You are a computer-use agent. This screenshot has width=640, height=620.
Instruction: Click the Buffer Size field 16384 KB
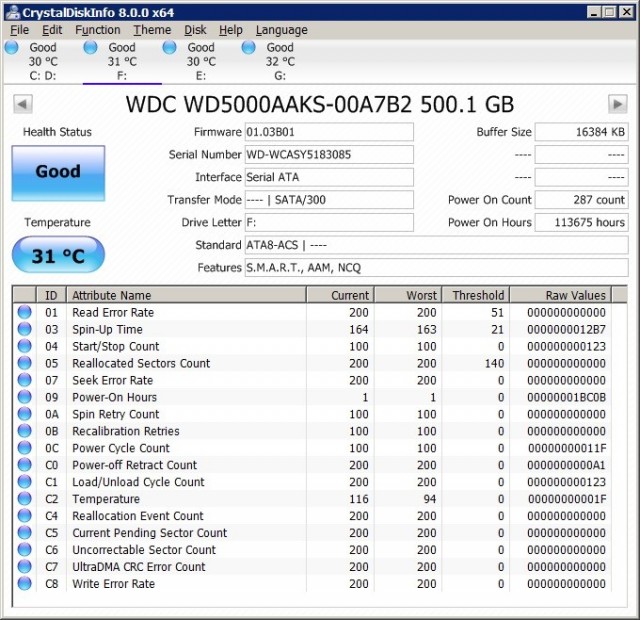(582, 132)
